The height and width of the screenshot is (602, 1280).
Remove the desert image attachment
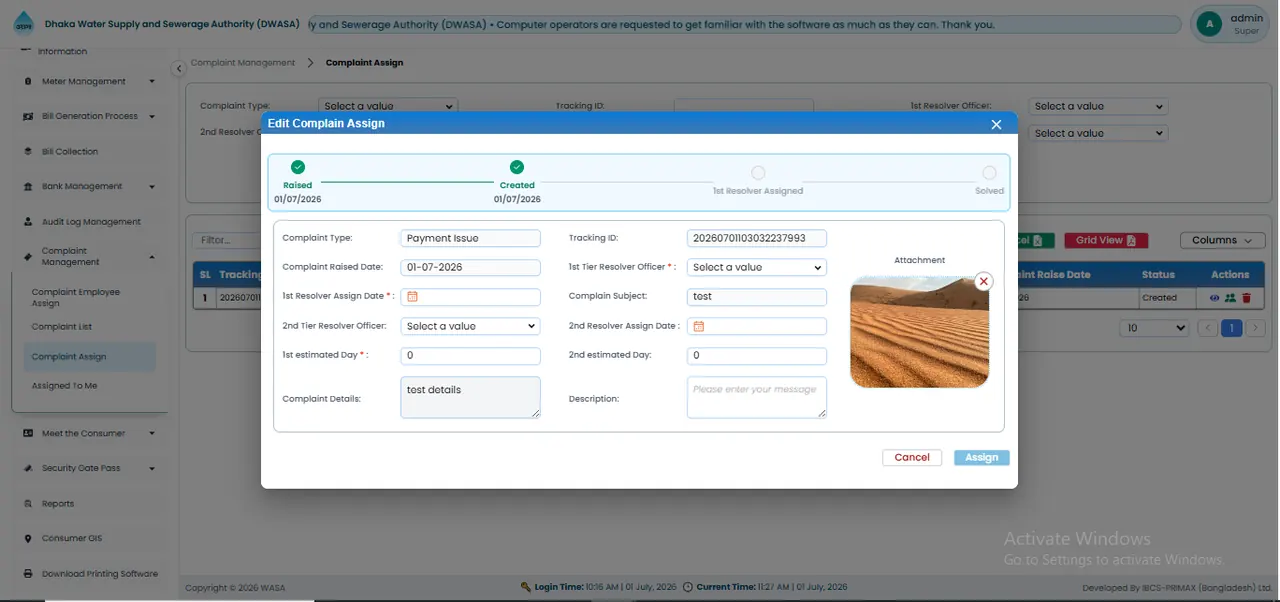click(984, 282)
